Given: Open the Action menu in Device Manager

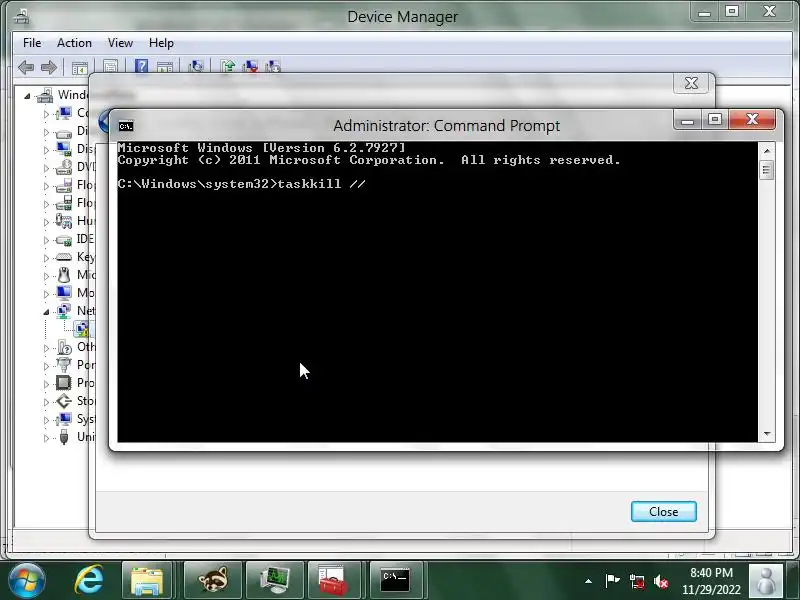Looking at the screenshot, I should tap(74, 43).
